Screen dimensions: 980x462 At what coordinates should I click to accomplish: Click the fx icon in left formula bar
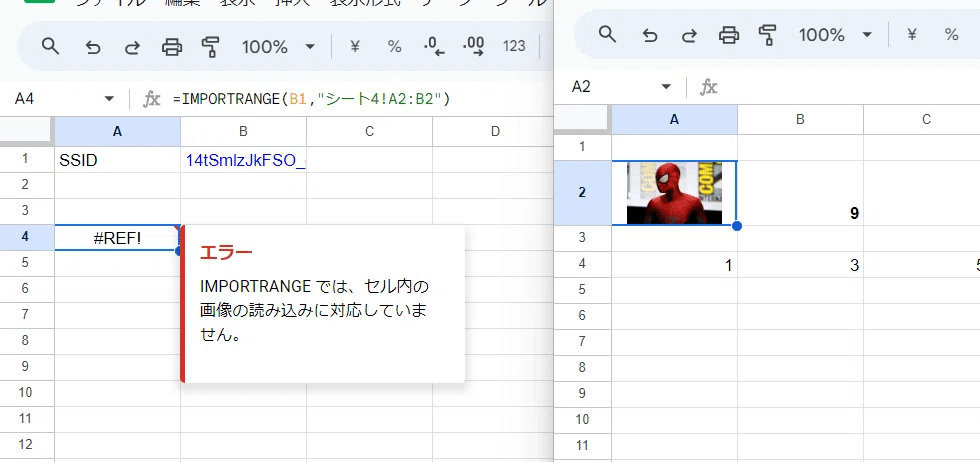click(x=152, y=99)
